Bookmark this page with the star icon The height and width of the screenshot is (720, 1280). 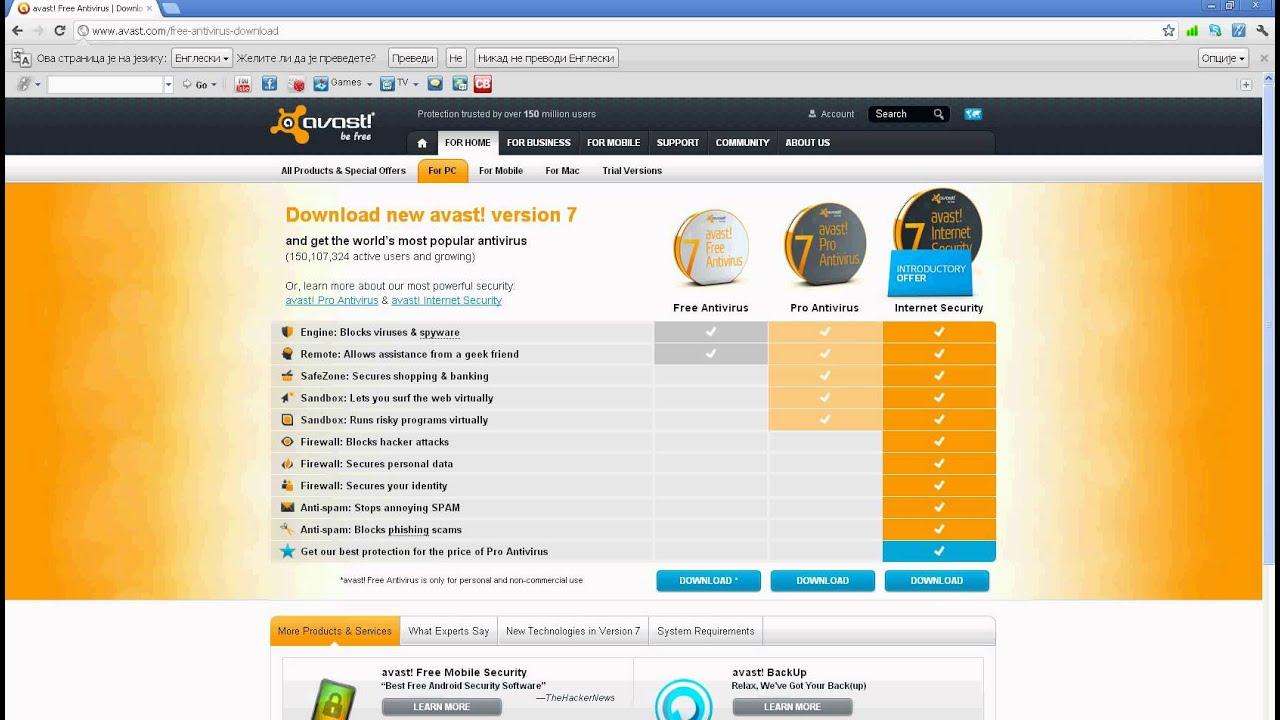tap(1168, 31)
